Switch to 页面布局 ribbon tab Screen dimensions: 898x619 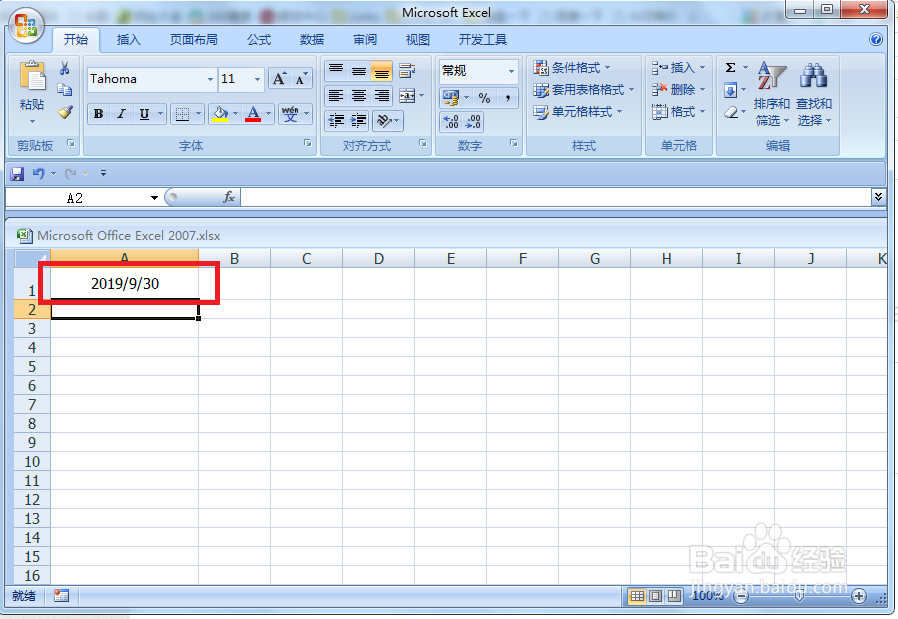(x=194, y=40)
